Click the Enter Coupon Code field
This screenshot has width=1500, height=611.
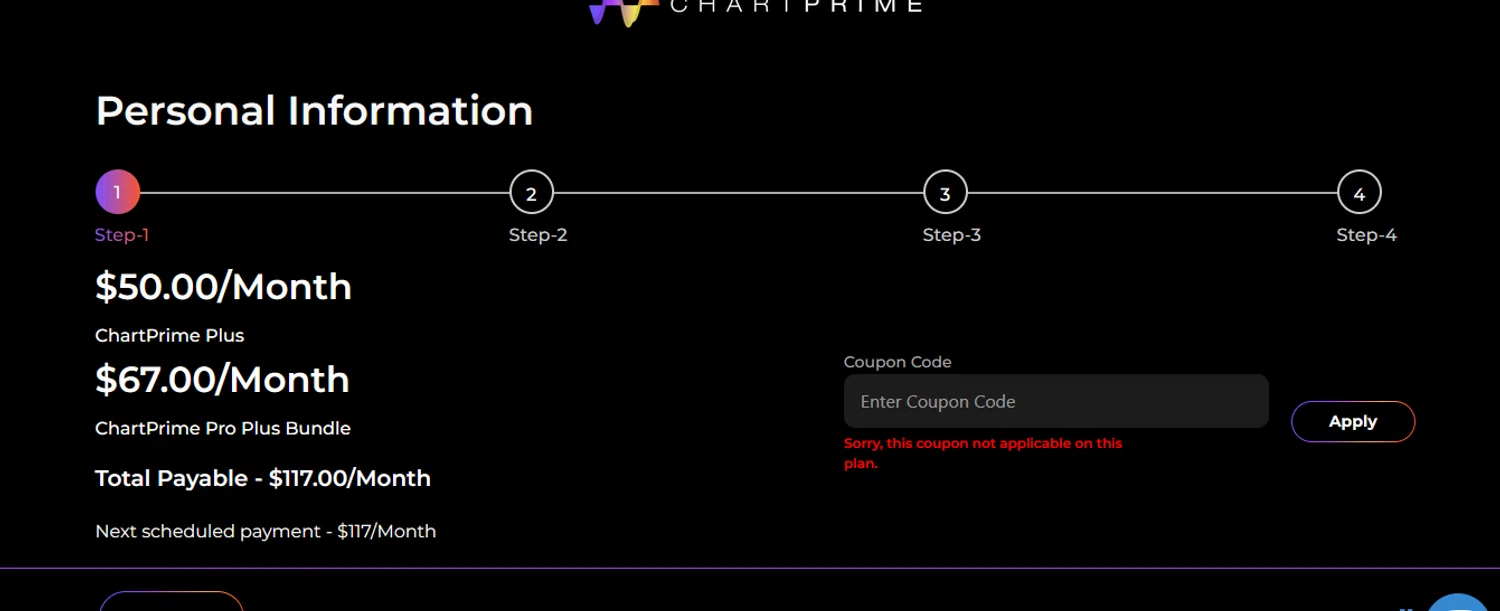(x=1056, y=401)
